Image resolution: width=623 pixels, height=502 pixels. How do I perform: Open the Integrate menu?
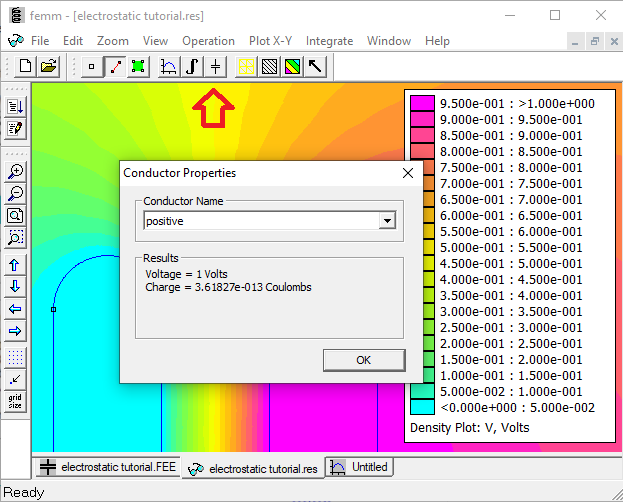pos(329,41)
